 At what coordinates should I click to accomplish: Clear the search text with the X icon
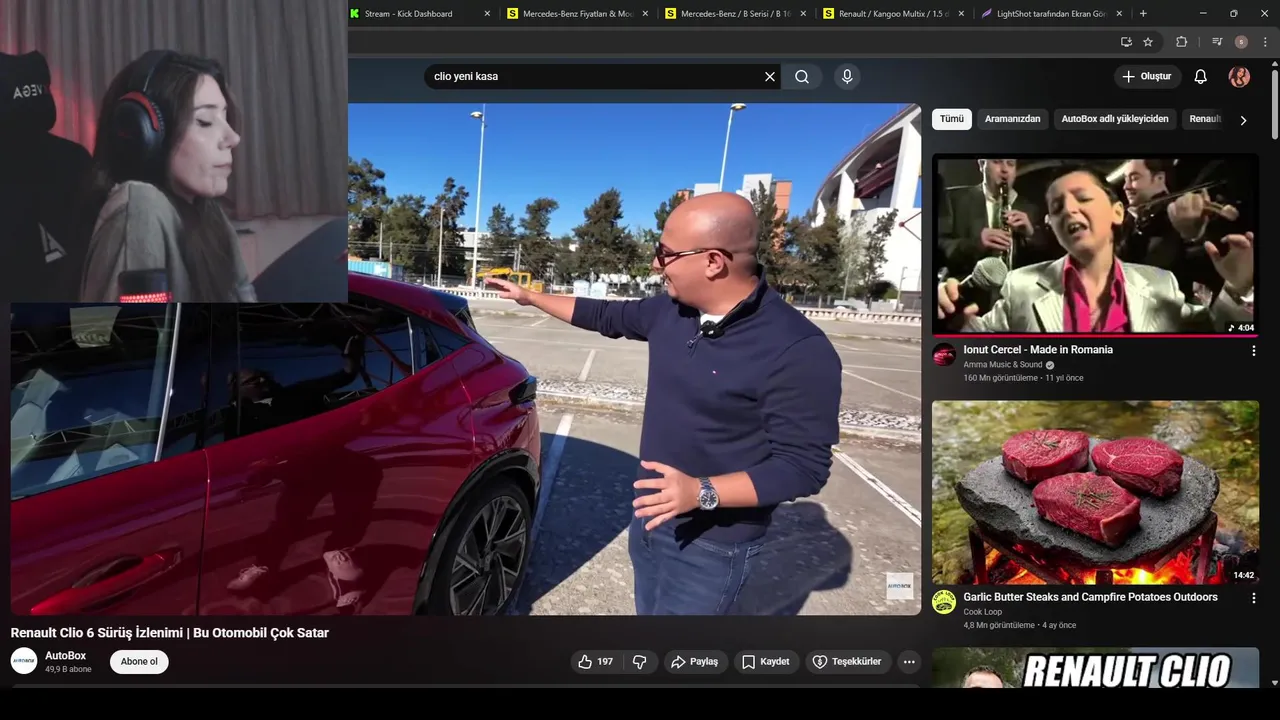tap(770, 77)
